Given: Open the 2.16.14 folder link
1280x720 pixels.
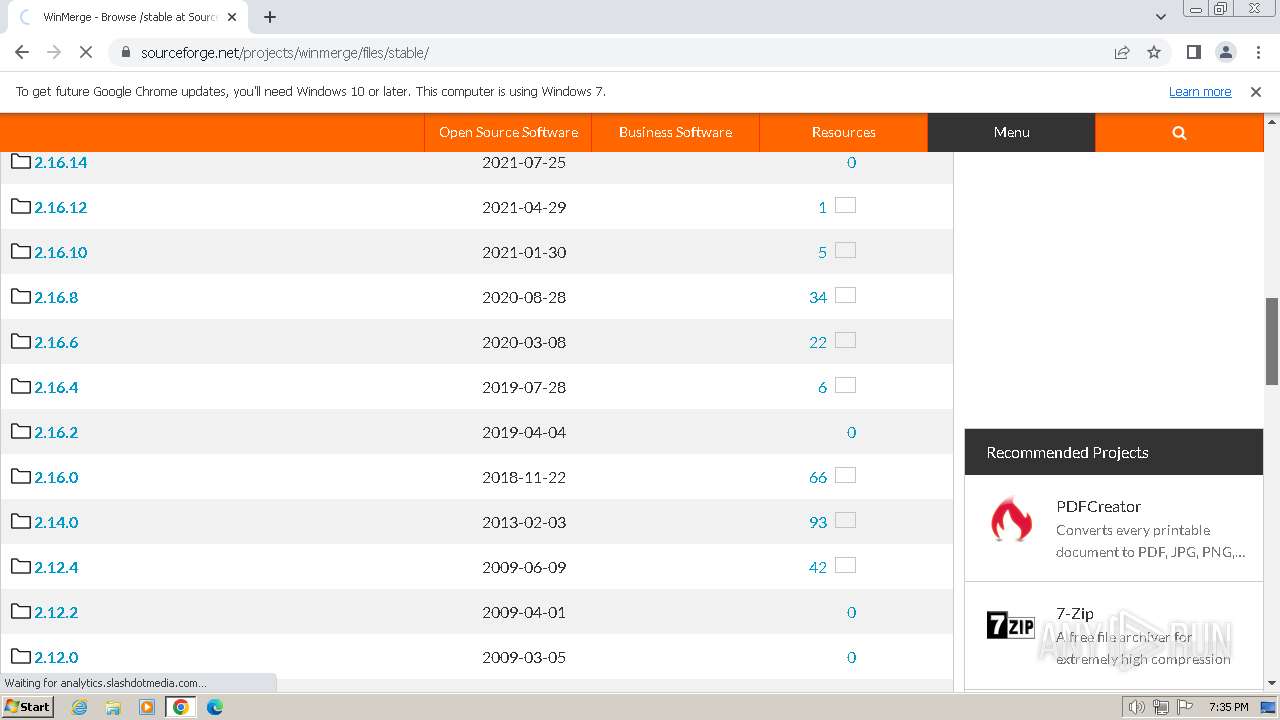Looking at the screenshot, I should pos(61,162).
